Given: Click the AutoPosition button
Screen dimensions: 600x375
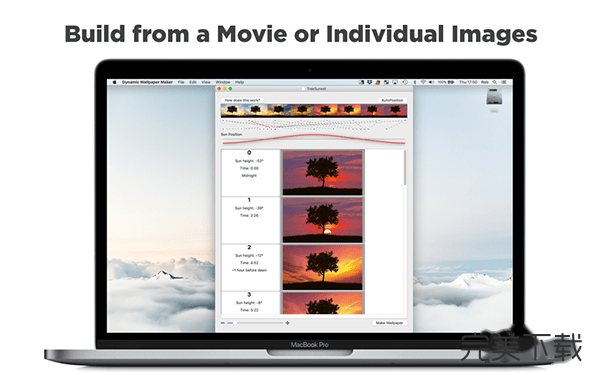Looking at the screenshot, I should (392, 100).
